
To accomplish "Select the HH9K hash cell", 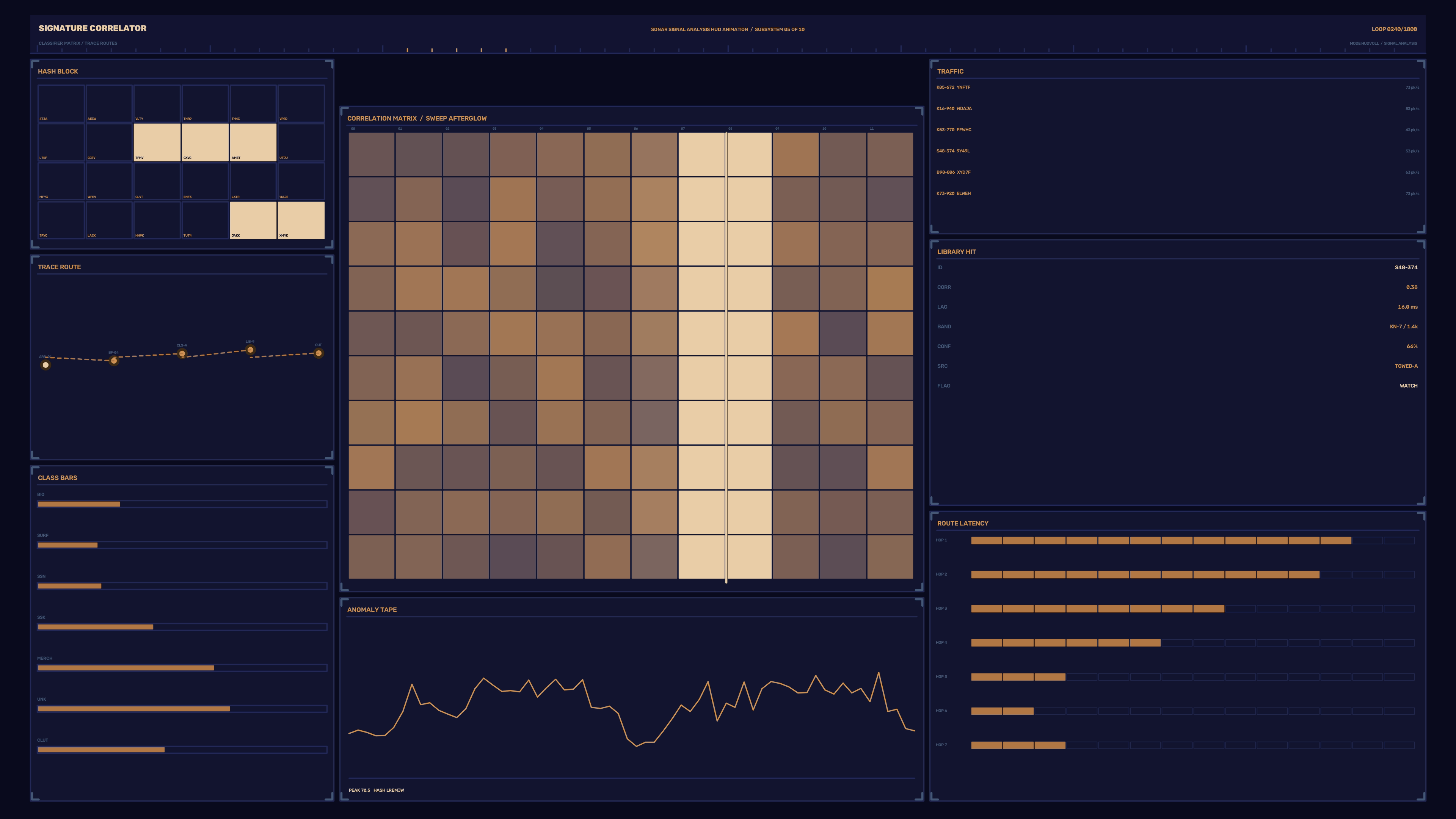I will tap(157, 220).
